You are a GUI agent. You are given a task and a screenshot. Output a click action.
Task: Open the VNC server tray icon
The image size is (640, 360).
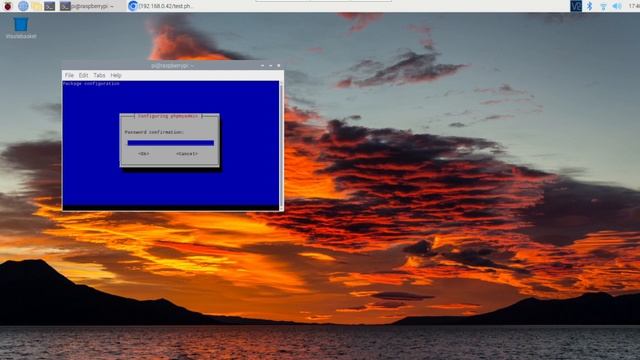(x=576, y=6)
